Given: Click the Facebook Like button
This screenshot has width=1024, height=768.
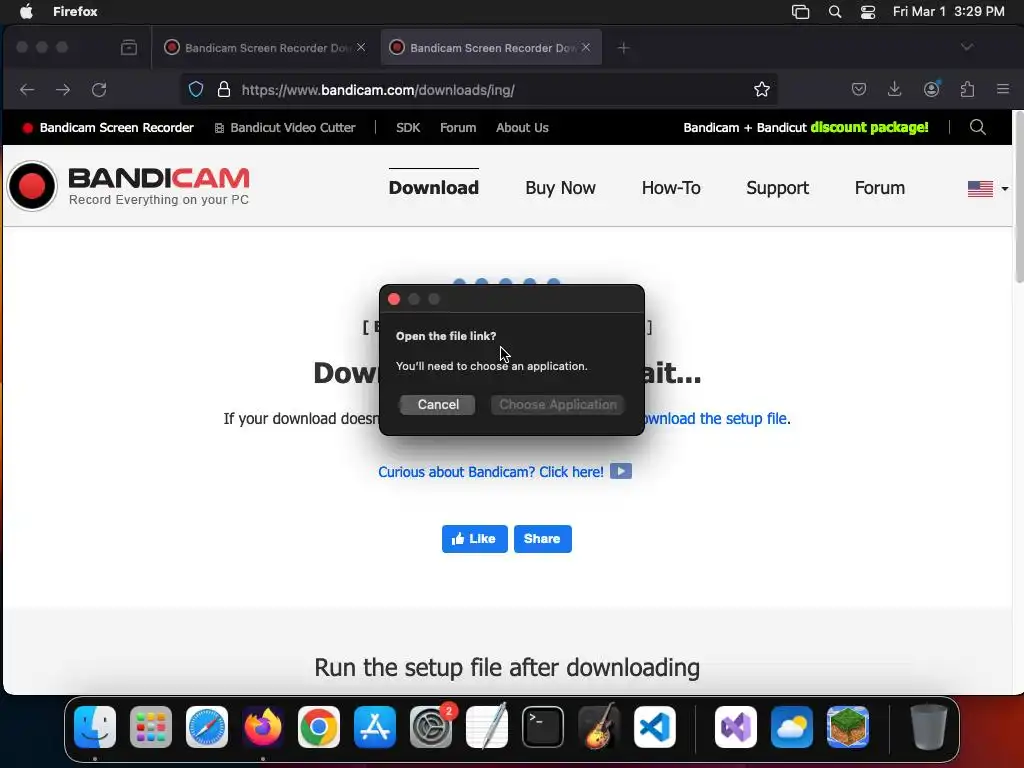Looking at the screenshot, I should point(474,539).
